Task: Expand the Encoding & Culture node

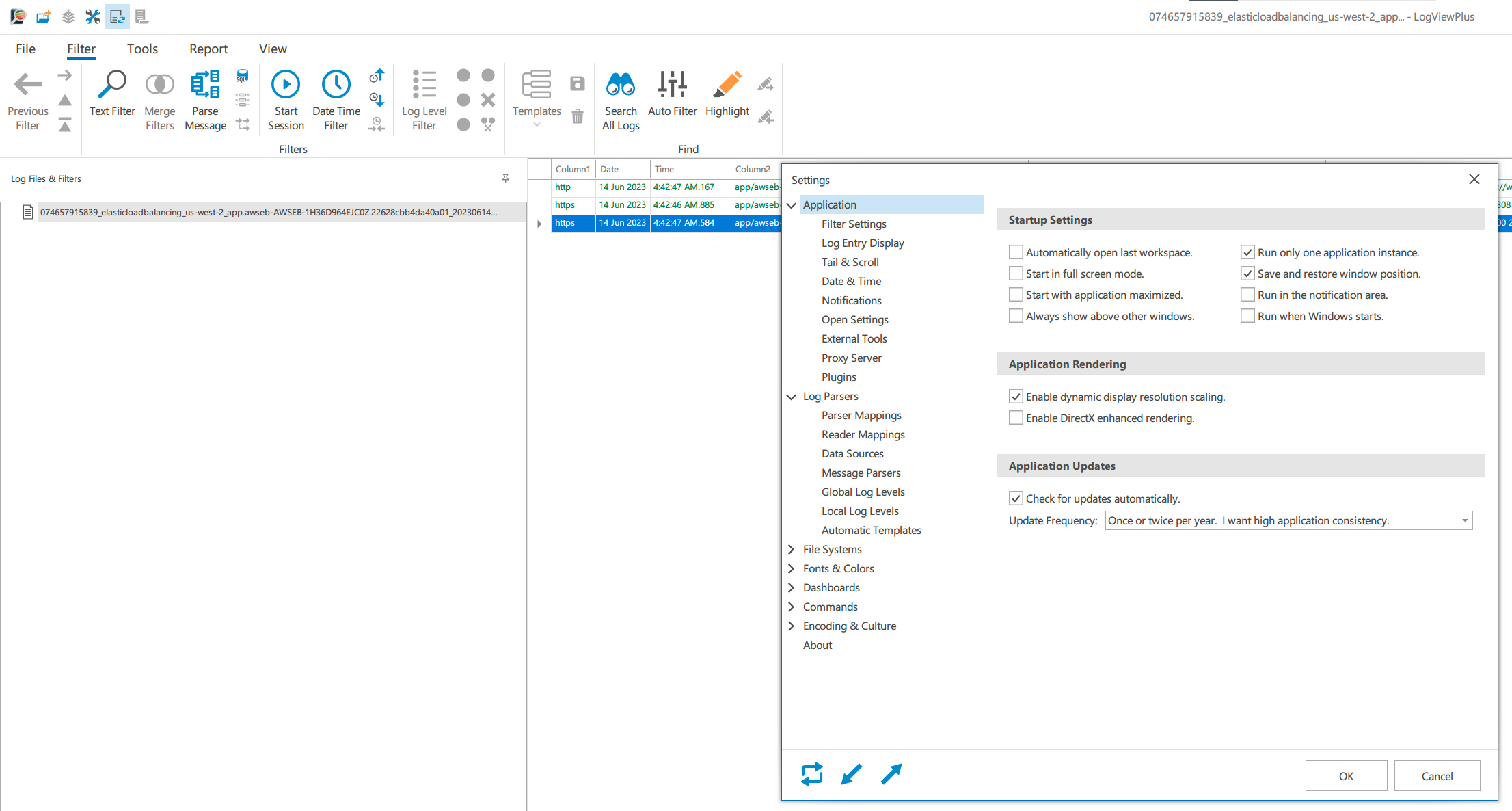Action: pyautogui.click(x=792, y=626)
